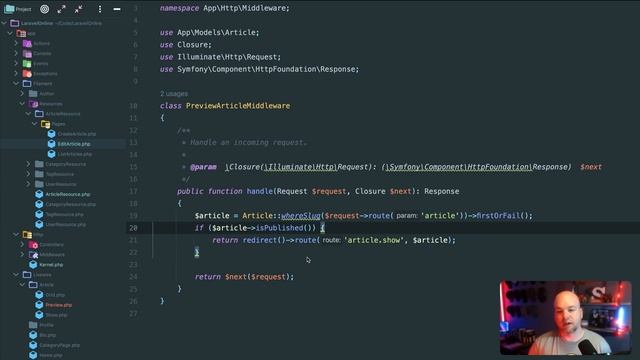Expand the TagResource folder
This screenshot has width=640, height=360.
(x=29, y=174)
